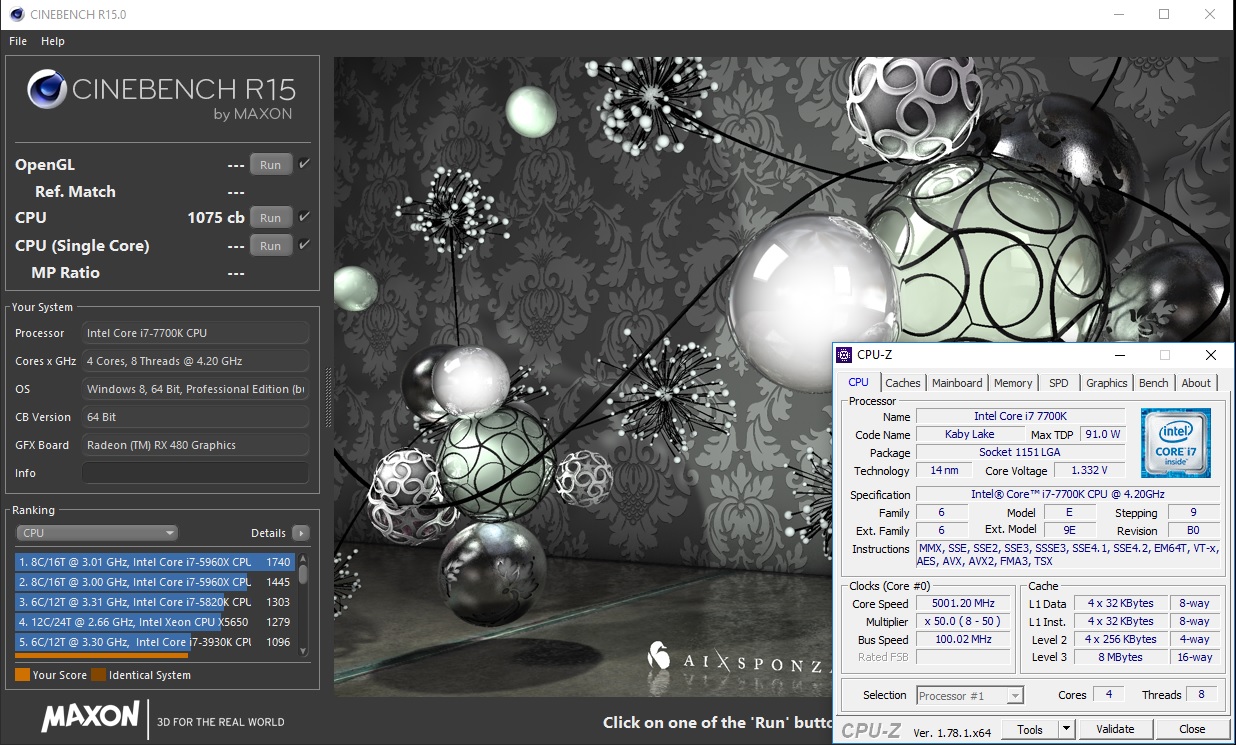Click the orange score bar in ranking

[101, 656]
